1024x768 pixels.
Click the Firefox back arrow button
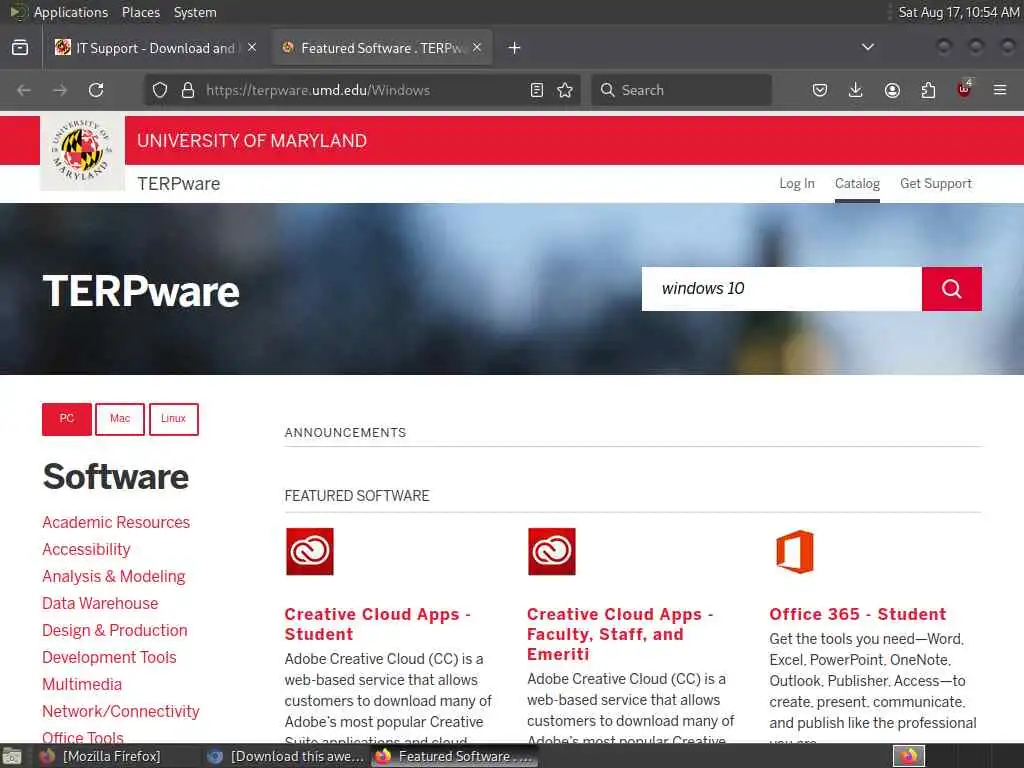tap(24, 90)
